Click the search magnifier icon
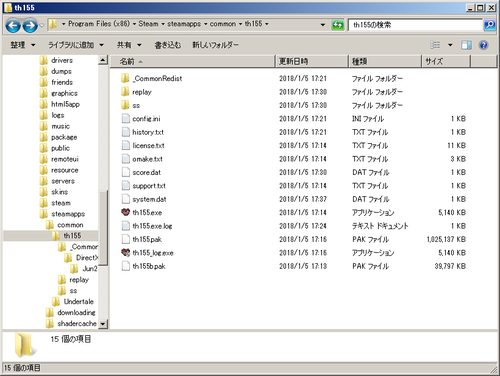Screen dimensions: 500x376 tap(489, 25)
